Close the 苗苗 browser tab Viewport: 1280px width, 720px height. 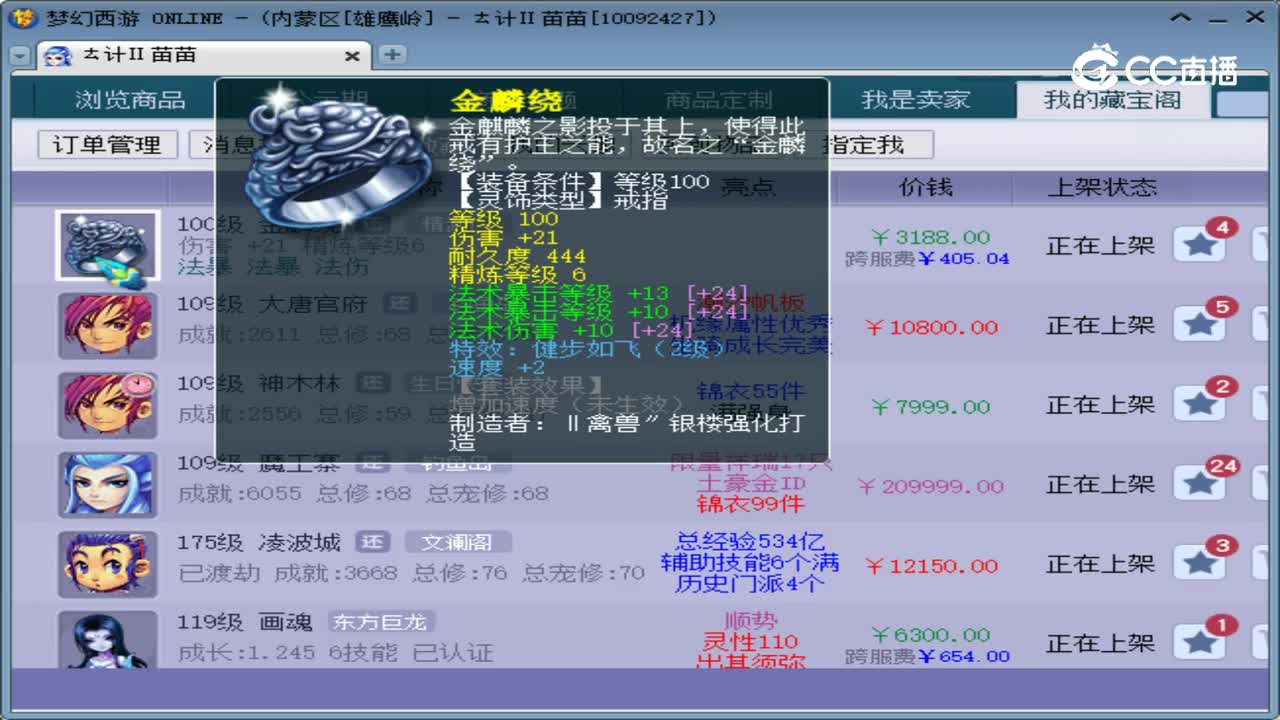(352, 56)
